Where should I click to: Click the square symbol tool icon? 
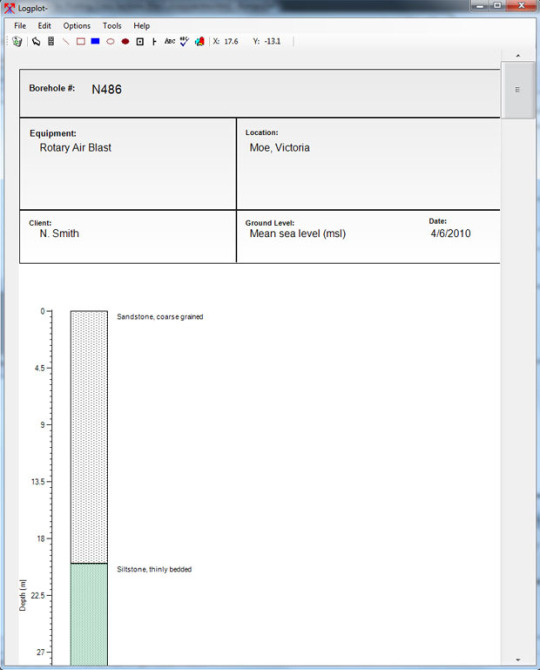[140, 41]
